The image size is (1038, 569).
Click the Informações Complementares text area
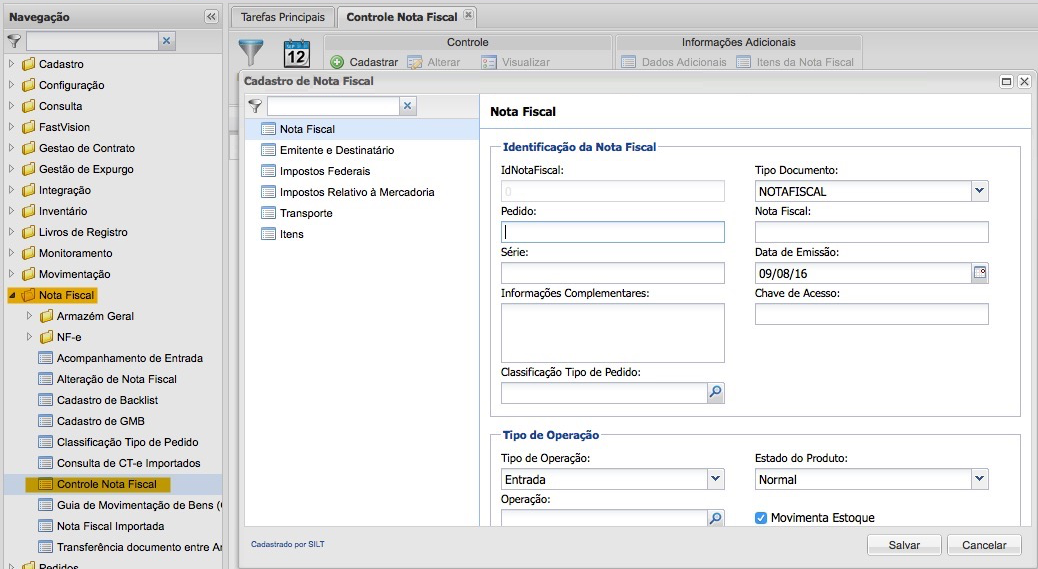click(x=612, y=333)
